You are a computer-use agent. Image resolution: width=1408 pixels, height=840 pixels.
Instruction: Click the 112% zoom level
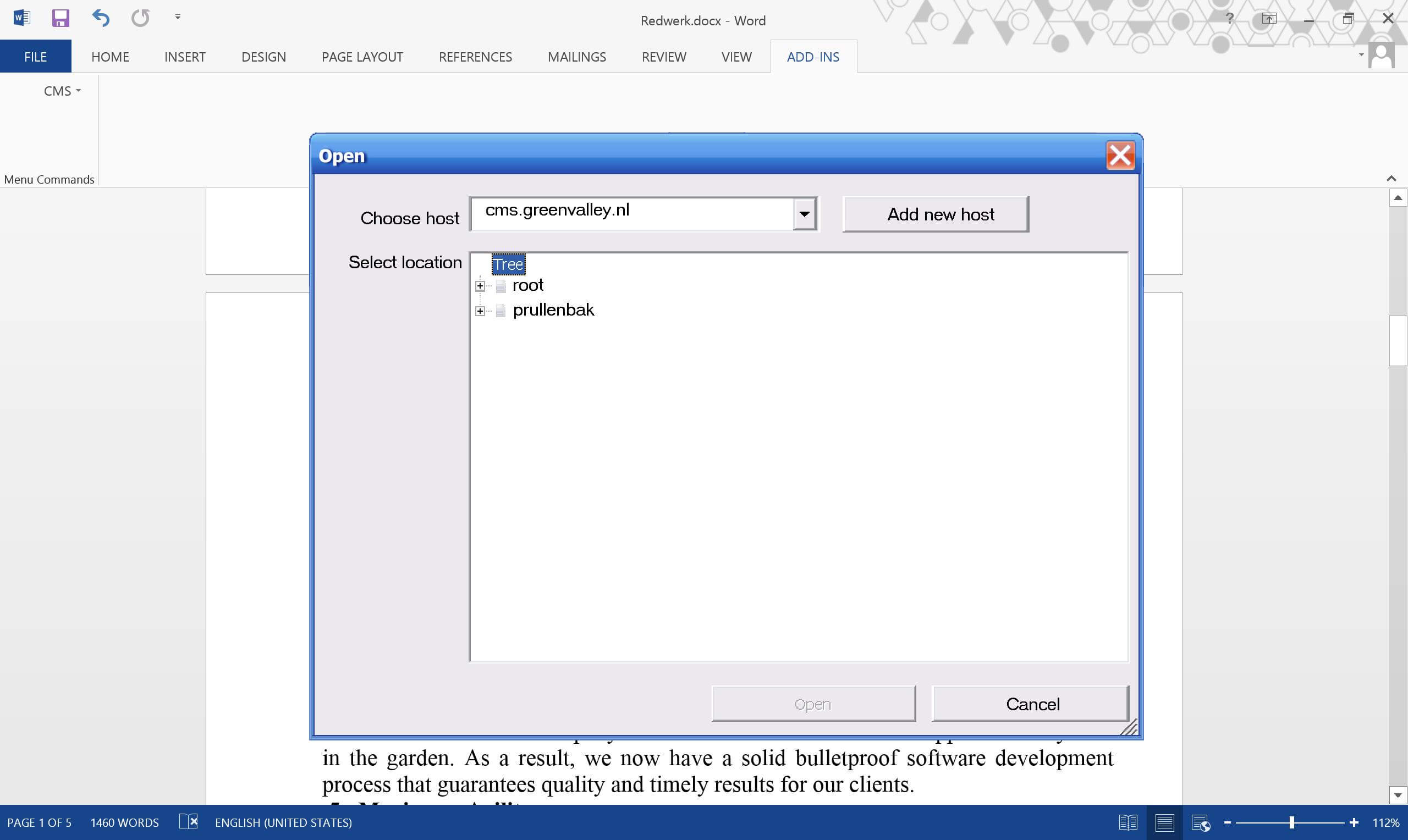[1385, 822]
